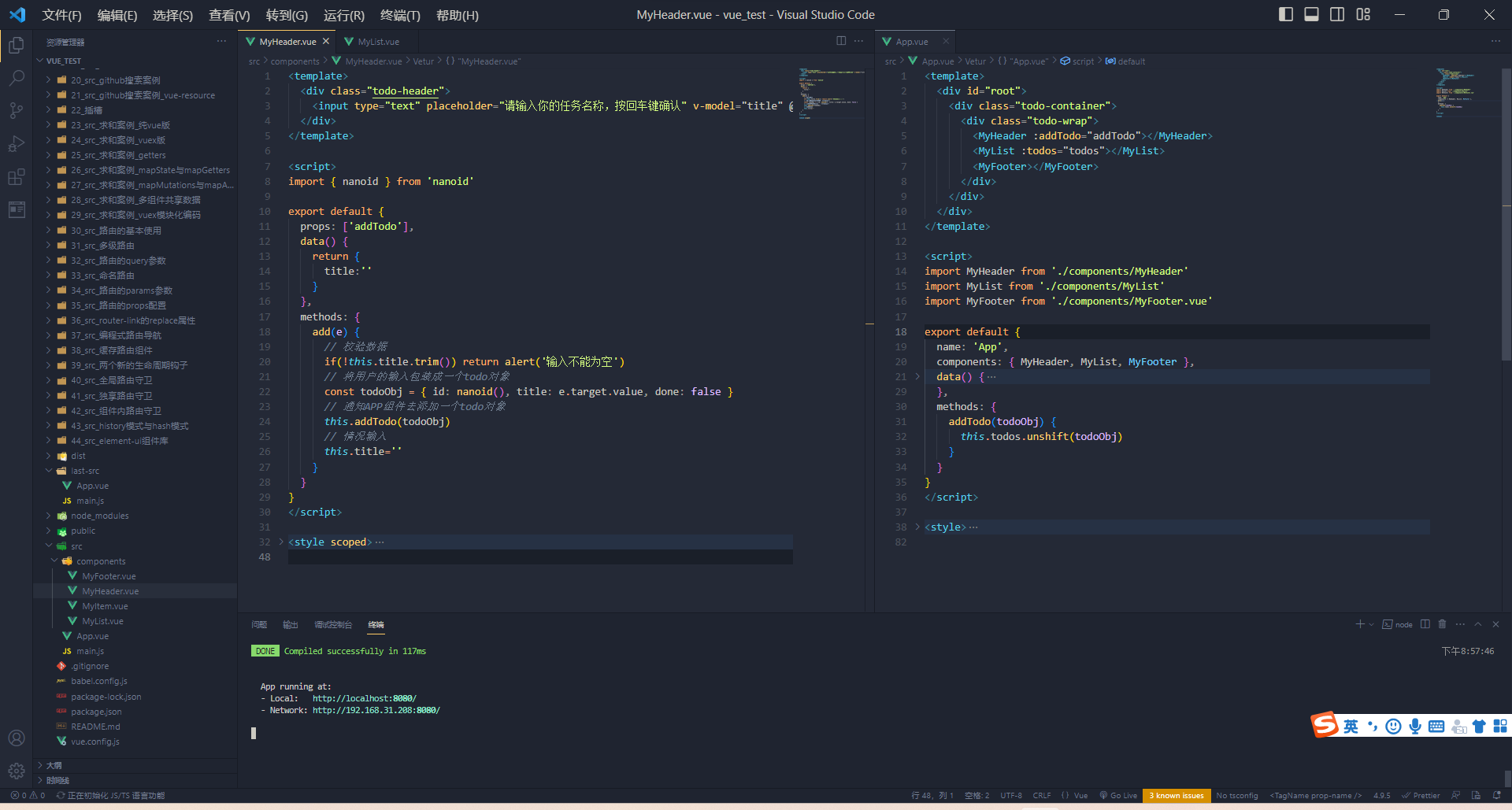This screenshot has height=810, width=1512.
Task: Open the Extensions view
Action: 16,177
